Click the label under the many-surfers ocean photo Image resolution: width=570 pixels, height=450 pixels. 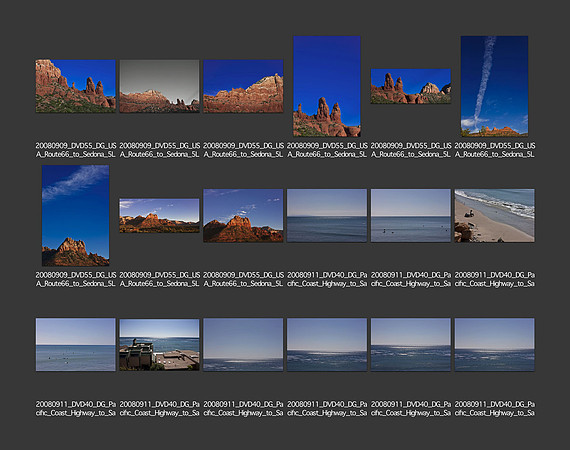click(76, 409)
